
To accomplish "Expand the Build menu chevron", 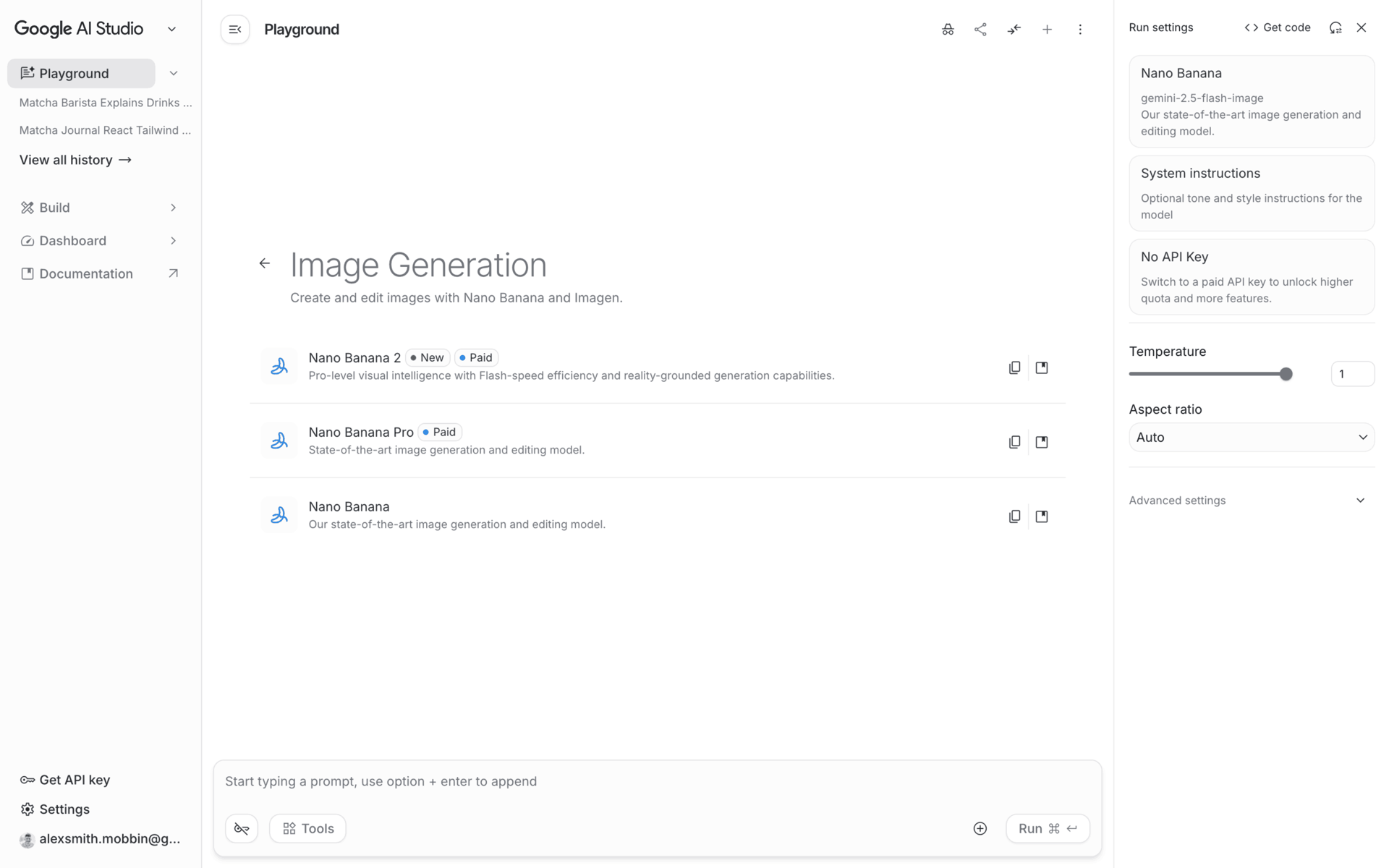I will click(174, 208).
